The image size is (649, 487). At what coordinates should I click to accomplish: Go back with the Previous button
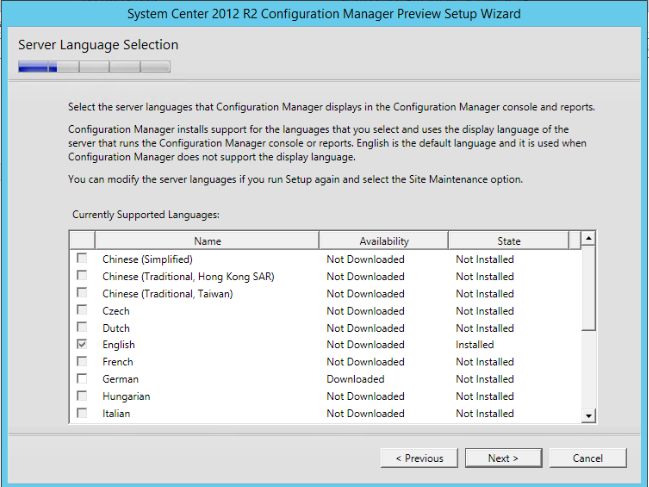(x=419, y=458)
